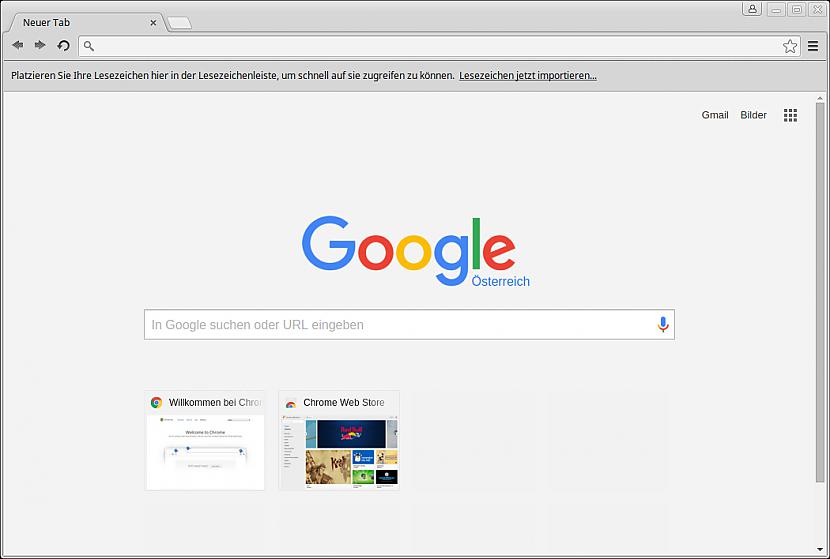Click the Chrome Web Store favicon
Image resolution: width=830 pixels, height=559 pixels.
point(291,403)
